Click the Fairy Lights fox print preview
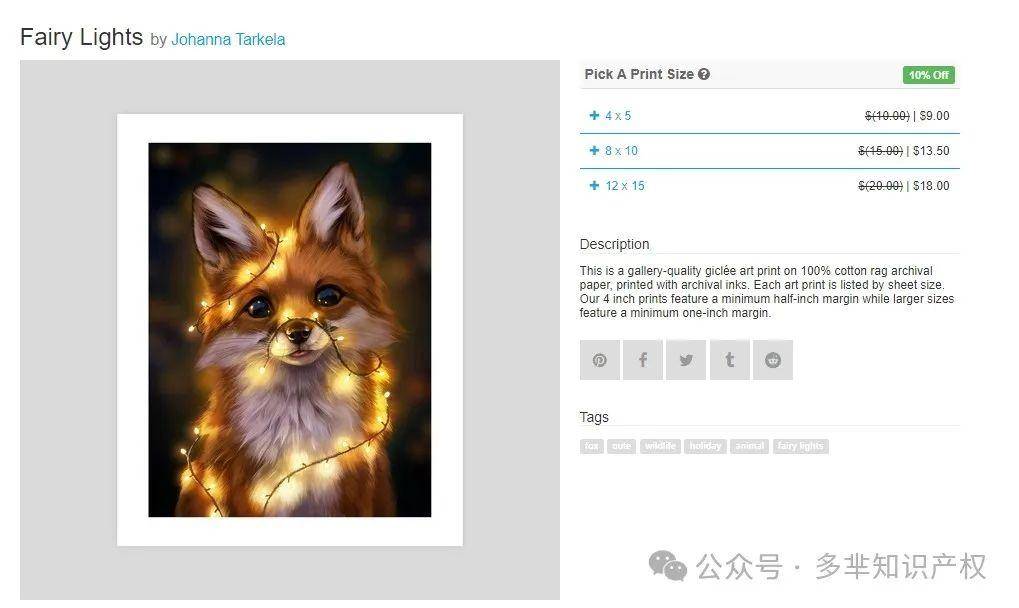The image size is (1019, 608). (290, 330)
